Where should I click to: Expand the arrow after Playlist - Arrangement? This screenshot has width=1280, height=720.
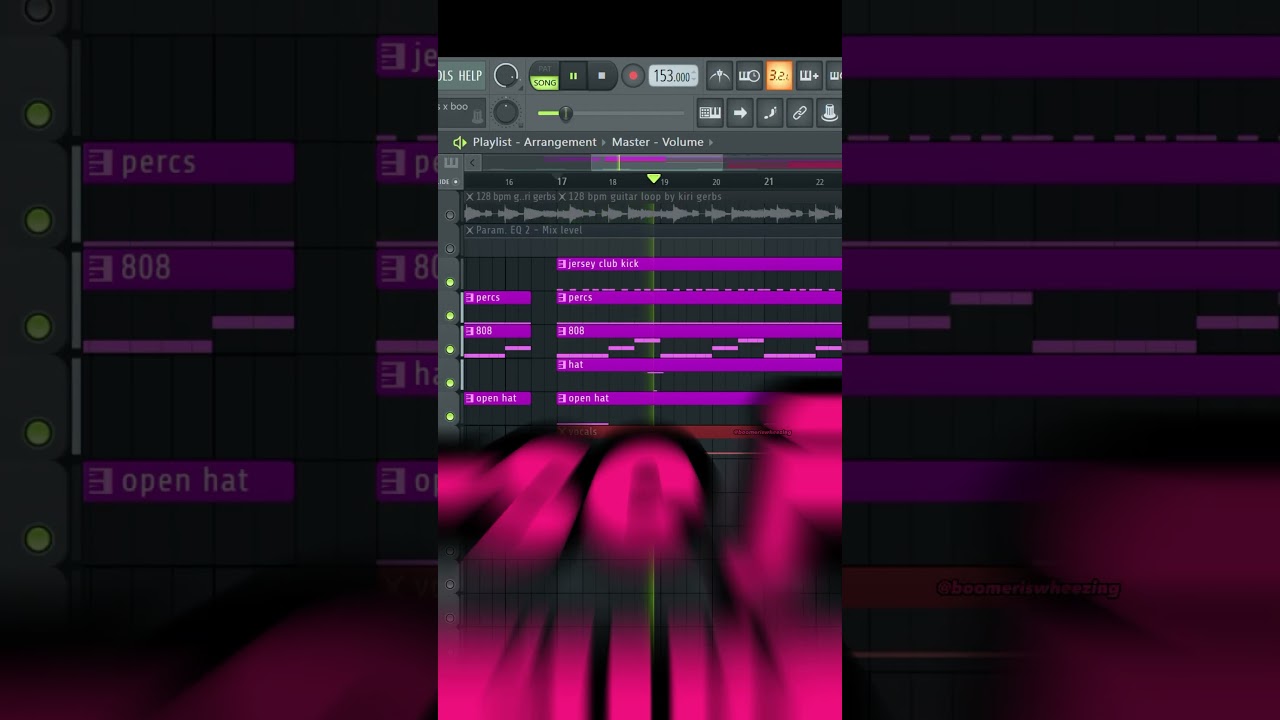coord(604,143)
